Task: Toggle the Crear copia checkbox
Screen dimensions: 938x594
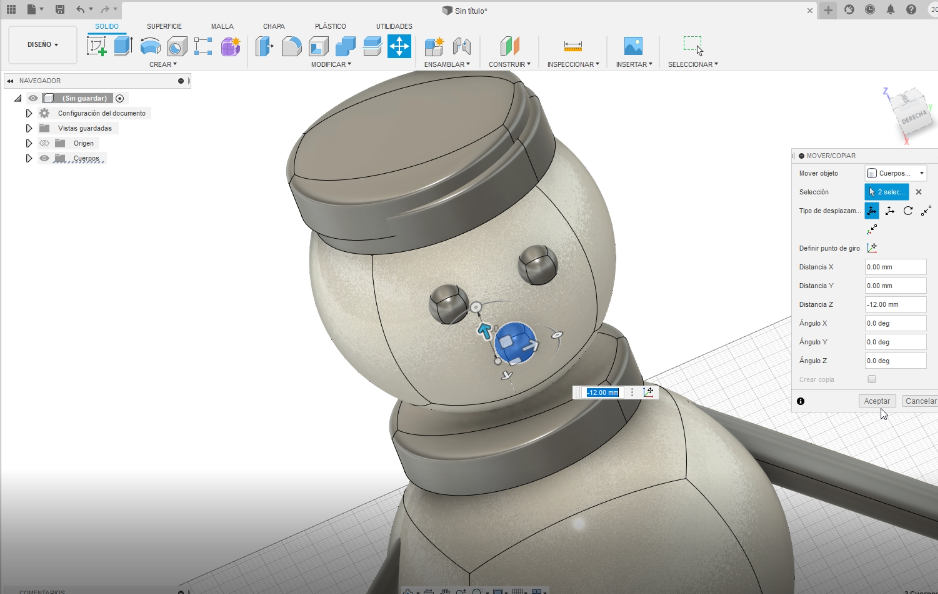Action: [872, 379]
